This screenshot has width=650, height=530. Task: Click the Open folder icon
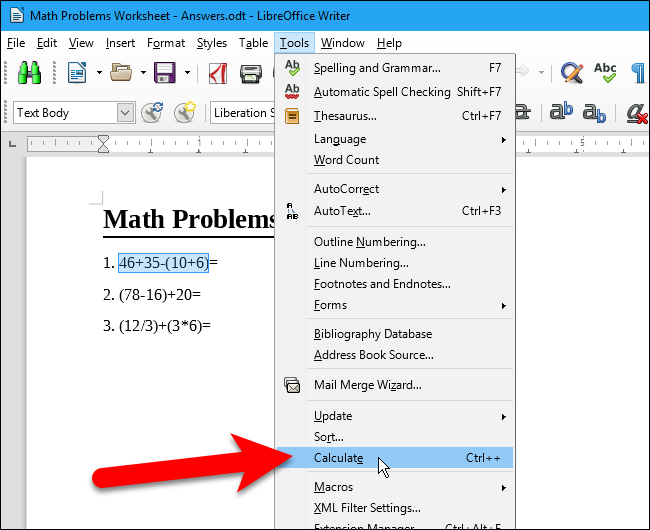point(121,73)
